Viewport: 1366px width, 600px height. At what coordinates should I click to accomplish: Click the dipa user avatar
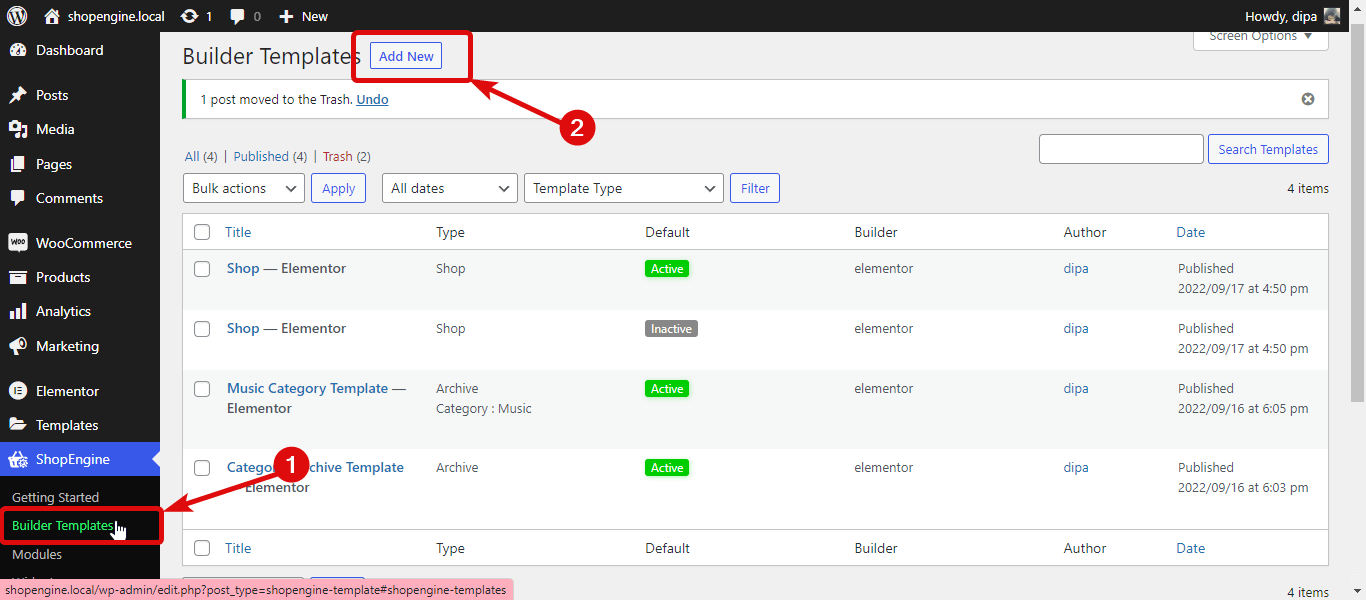coord(1332,16)
